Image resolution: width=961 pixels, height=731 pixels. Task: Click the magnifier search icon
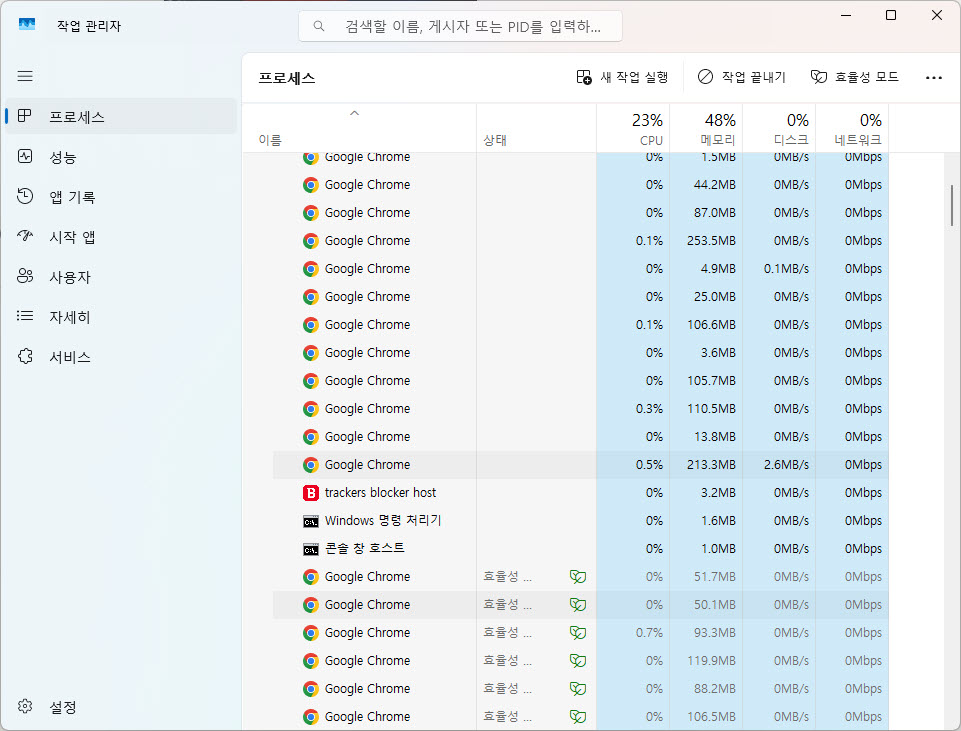(x=319, y=26)
